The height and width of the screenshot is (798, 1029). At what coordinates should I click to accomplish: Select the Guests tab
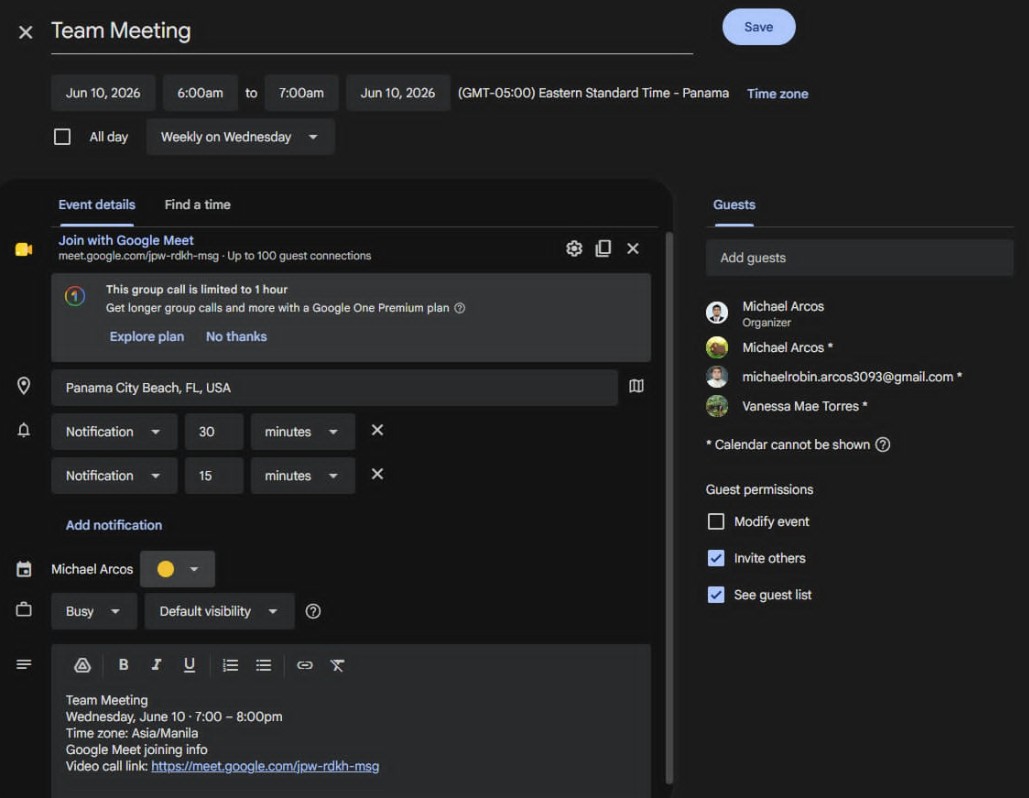734,205
